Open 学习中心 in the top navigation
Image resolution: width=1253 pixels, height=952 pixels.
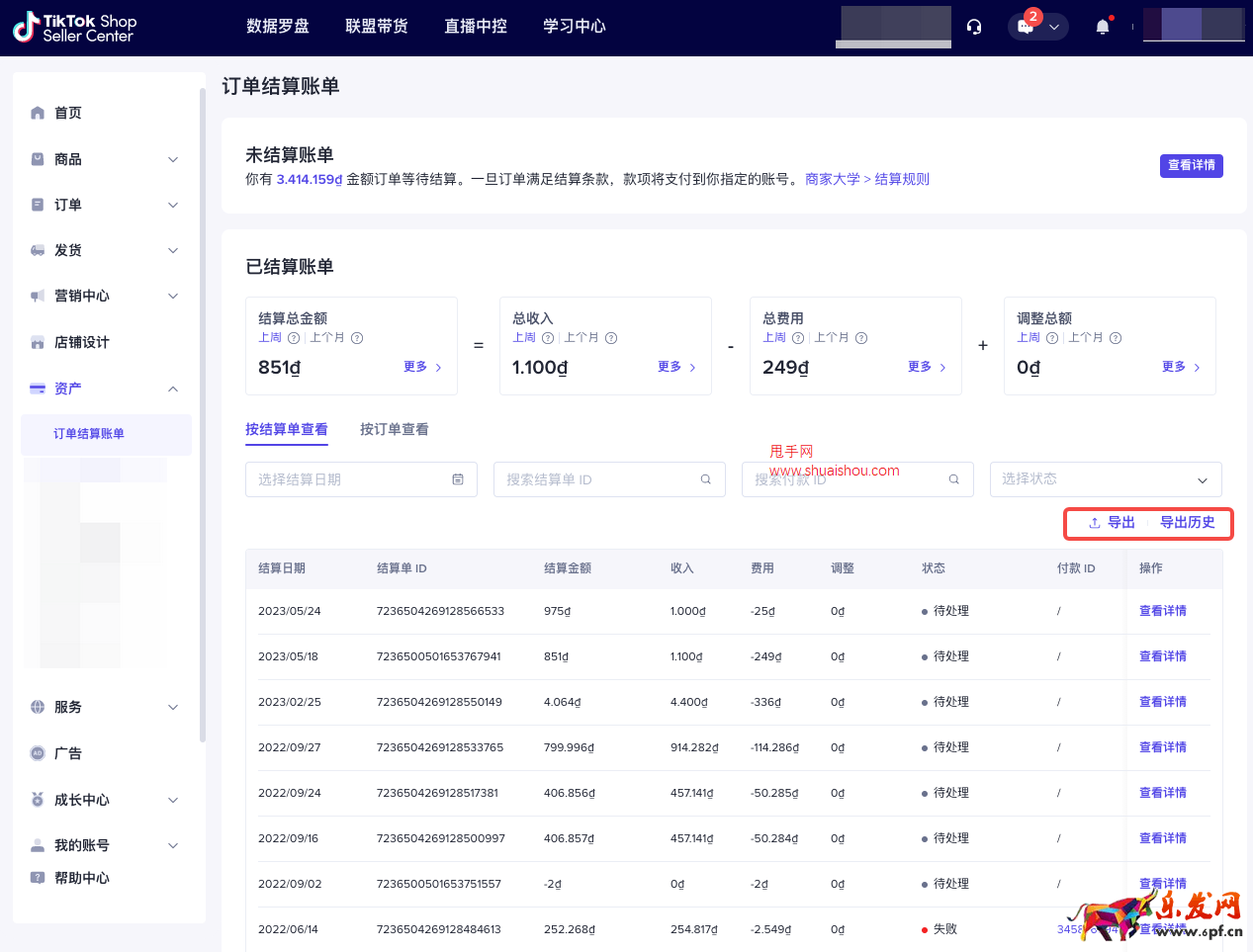(x=574, y=27)
